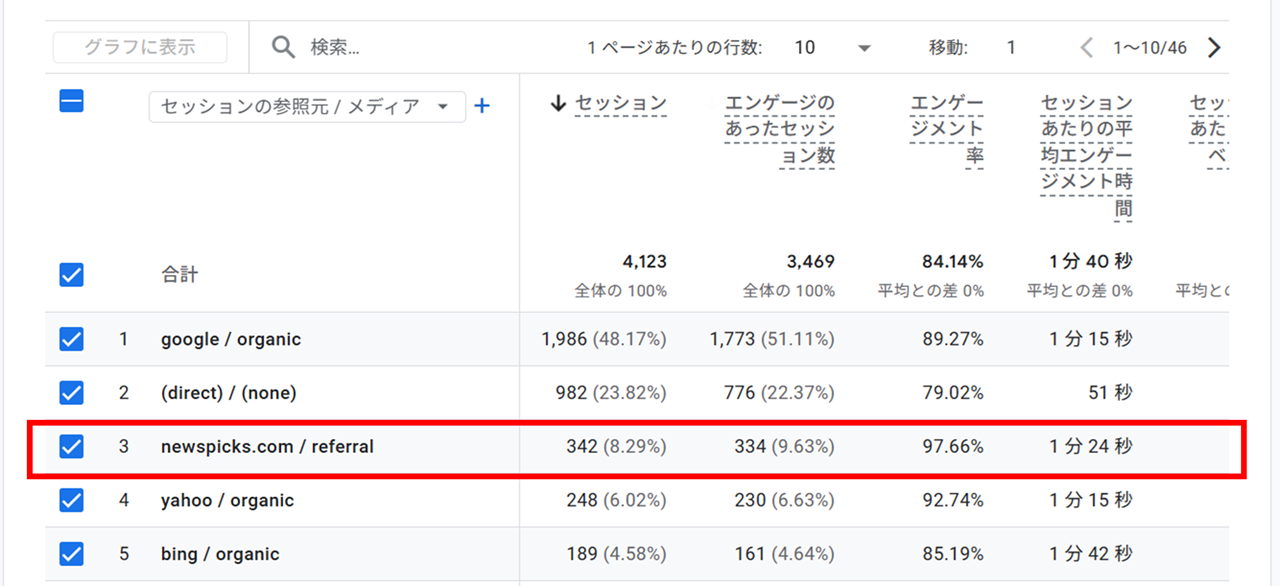This screenshot has height=586, width=1280.
Task: Click into the 検索 search field
Action: click(420, 47)
